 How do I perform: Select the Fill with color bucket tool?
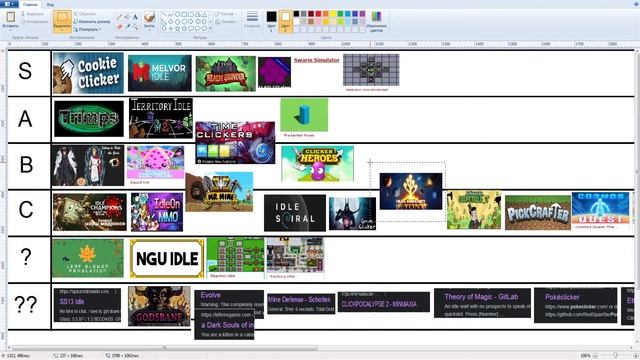[127, 17]
